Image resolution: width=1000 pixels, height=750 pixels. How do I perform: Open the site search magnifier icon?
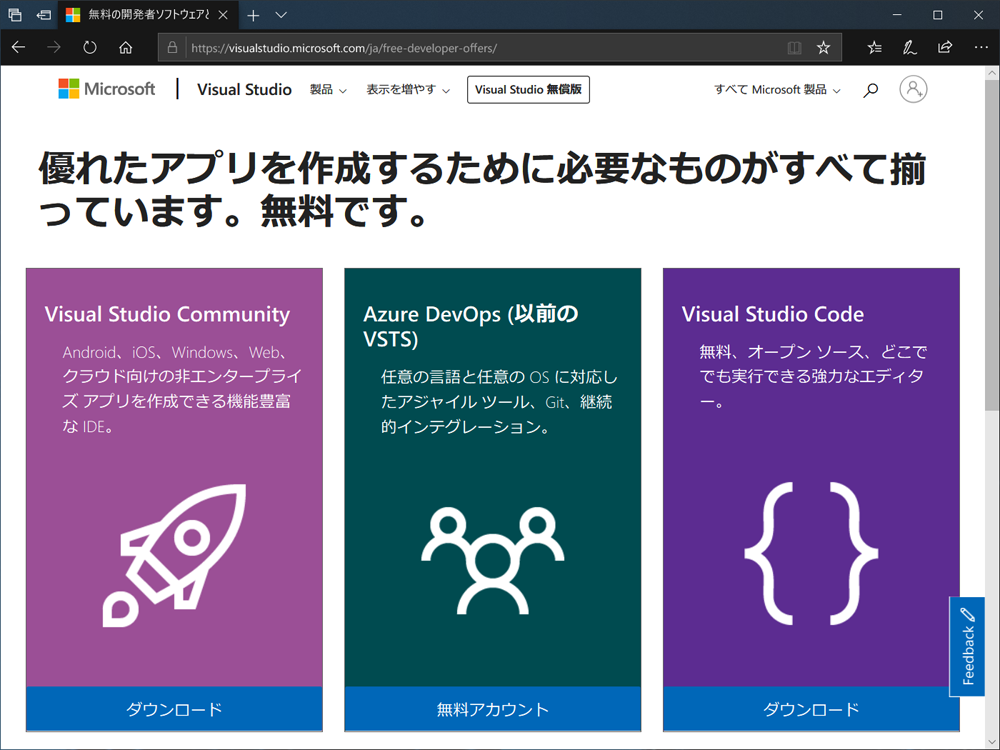(x=871, y=90)
